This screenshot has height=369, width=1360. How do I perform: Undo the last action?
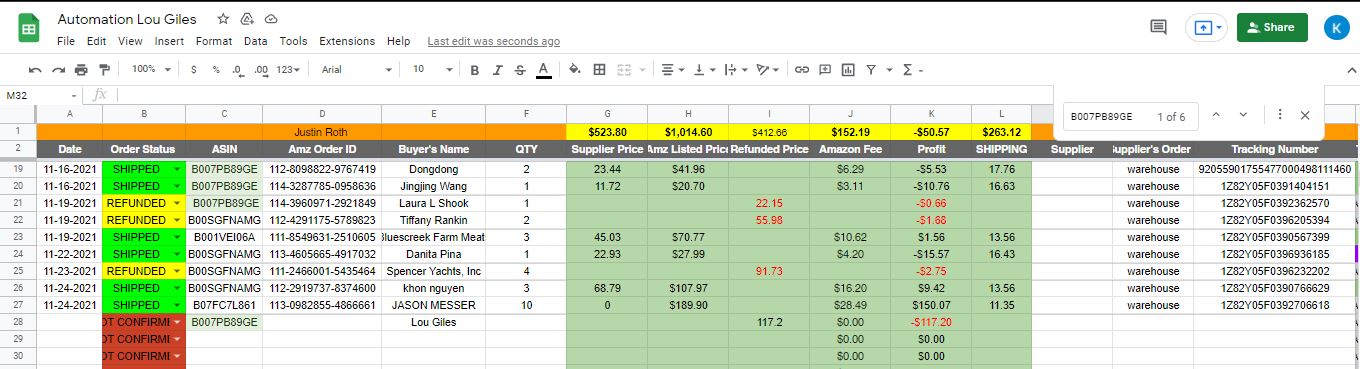(35, 70)
